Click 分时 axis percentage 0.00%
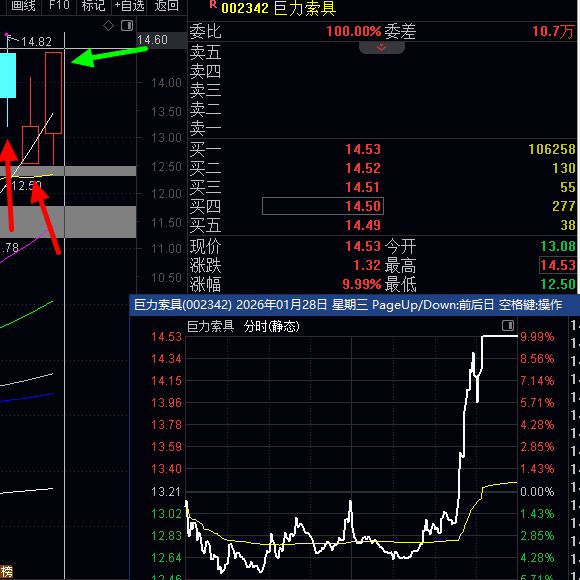Image resolution: width=580 pixels, height=580 pixels. 537,492
